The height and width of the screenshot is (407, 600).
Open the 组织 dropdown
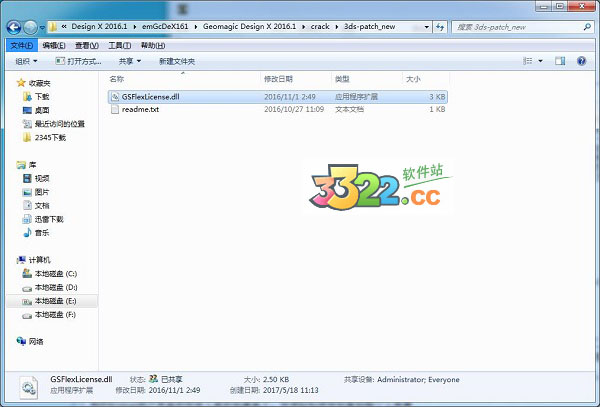click(x=26, y=61)
